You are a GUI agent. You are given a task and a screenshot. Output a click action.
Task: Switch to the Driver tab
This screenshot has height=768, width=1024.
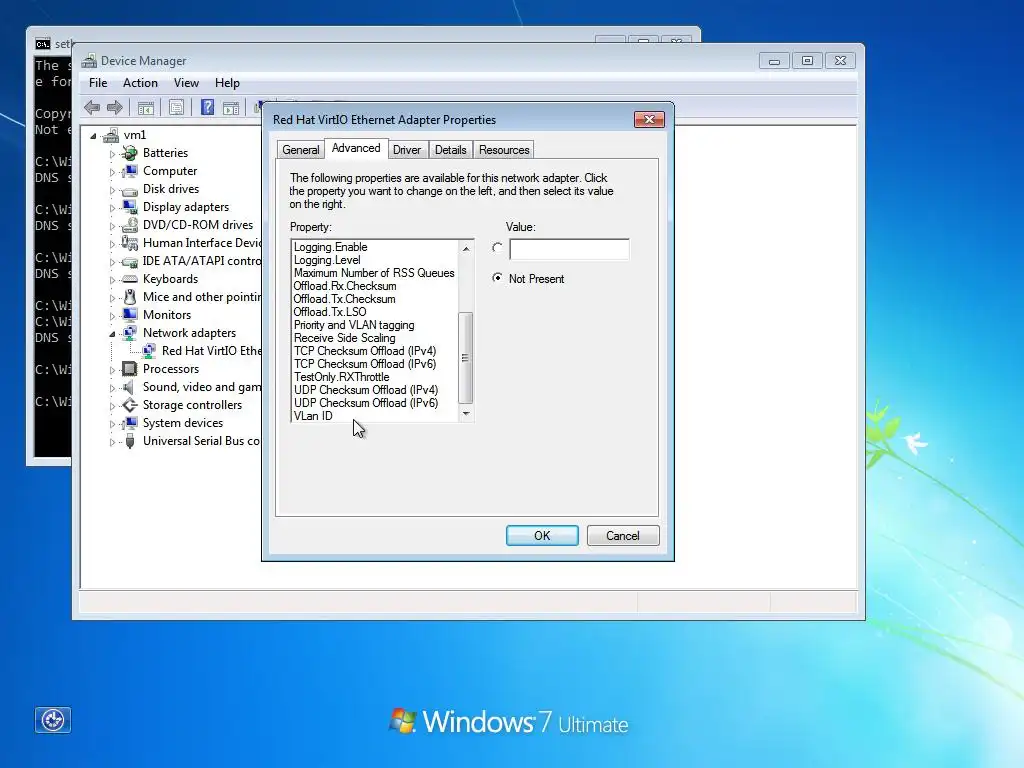click(x=407, y=150)
